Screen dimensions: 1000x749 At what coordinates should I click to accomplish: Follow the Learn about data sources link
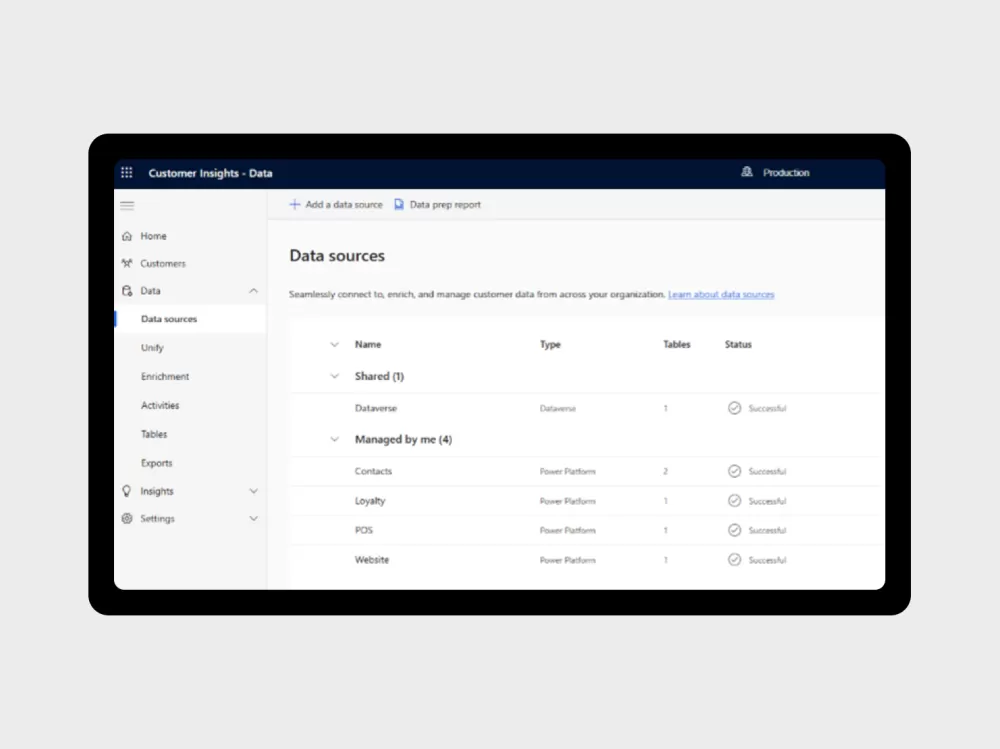721,294
